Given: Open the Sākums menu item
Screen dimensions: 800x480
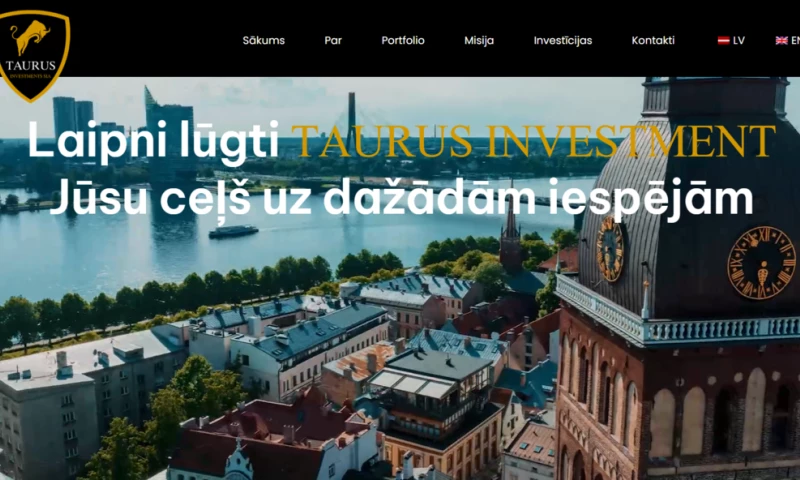Looking at the screenshot, I should click(x=264, y=40).
